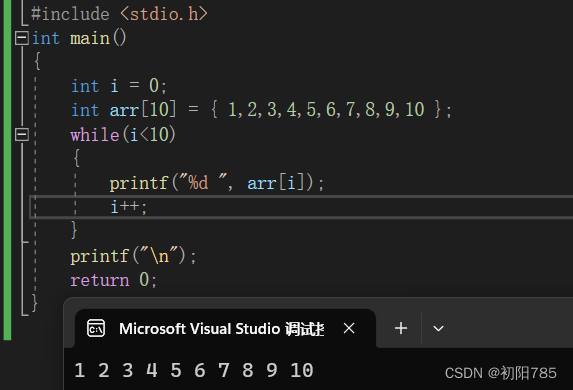The width and height of the screenshot is (573, 390).
Task: Click the 'int arr[10]' array declaration line
Action: [x=262, y=110]
